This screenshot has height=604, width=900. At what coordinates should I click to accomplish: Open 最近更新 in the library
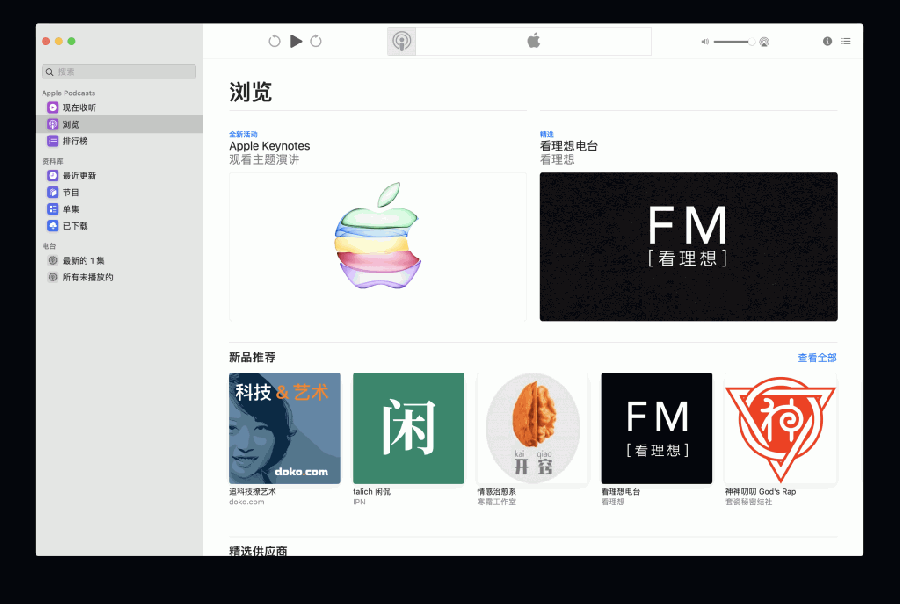[119, 175]
